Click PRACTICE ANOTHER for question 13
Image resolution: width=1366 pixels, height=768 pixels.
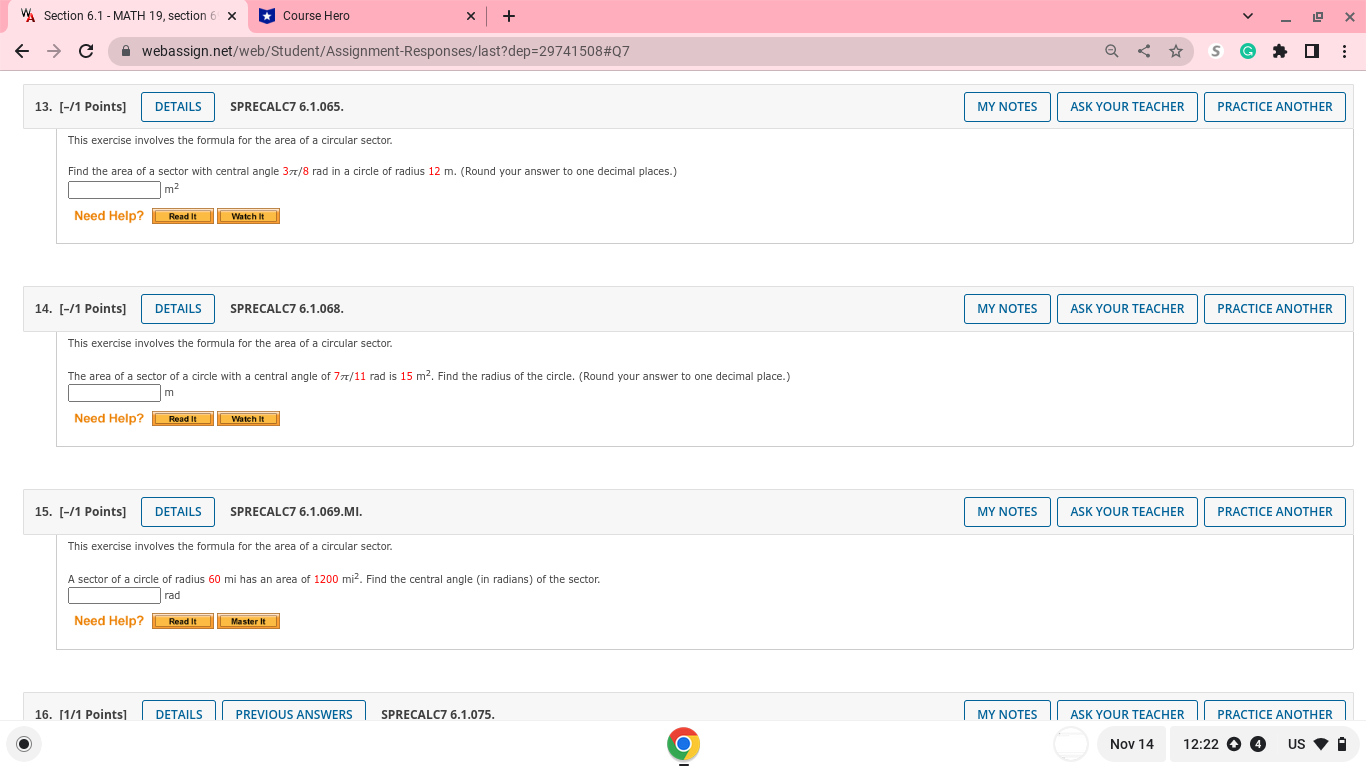pos(1275,107)
